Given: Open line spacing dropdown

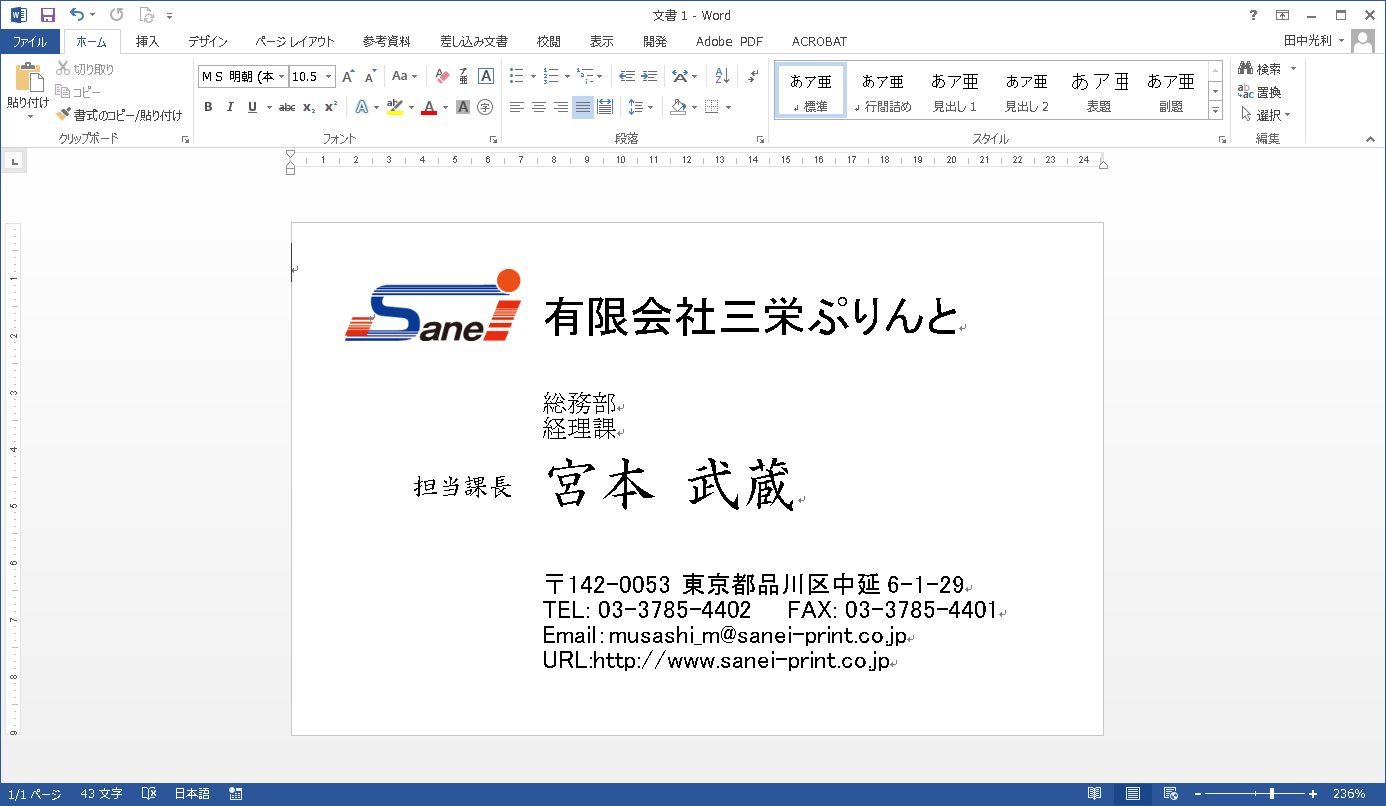Looking at the screenshot, I should click(x=640, y=107).
